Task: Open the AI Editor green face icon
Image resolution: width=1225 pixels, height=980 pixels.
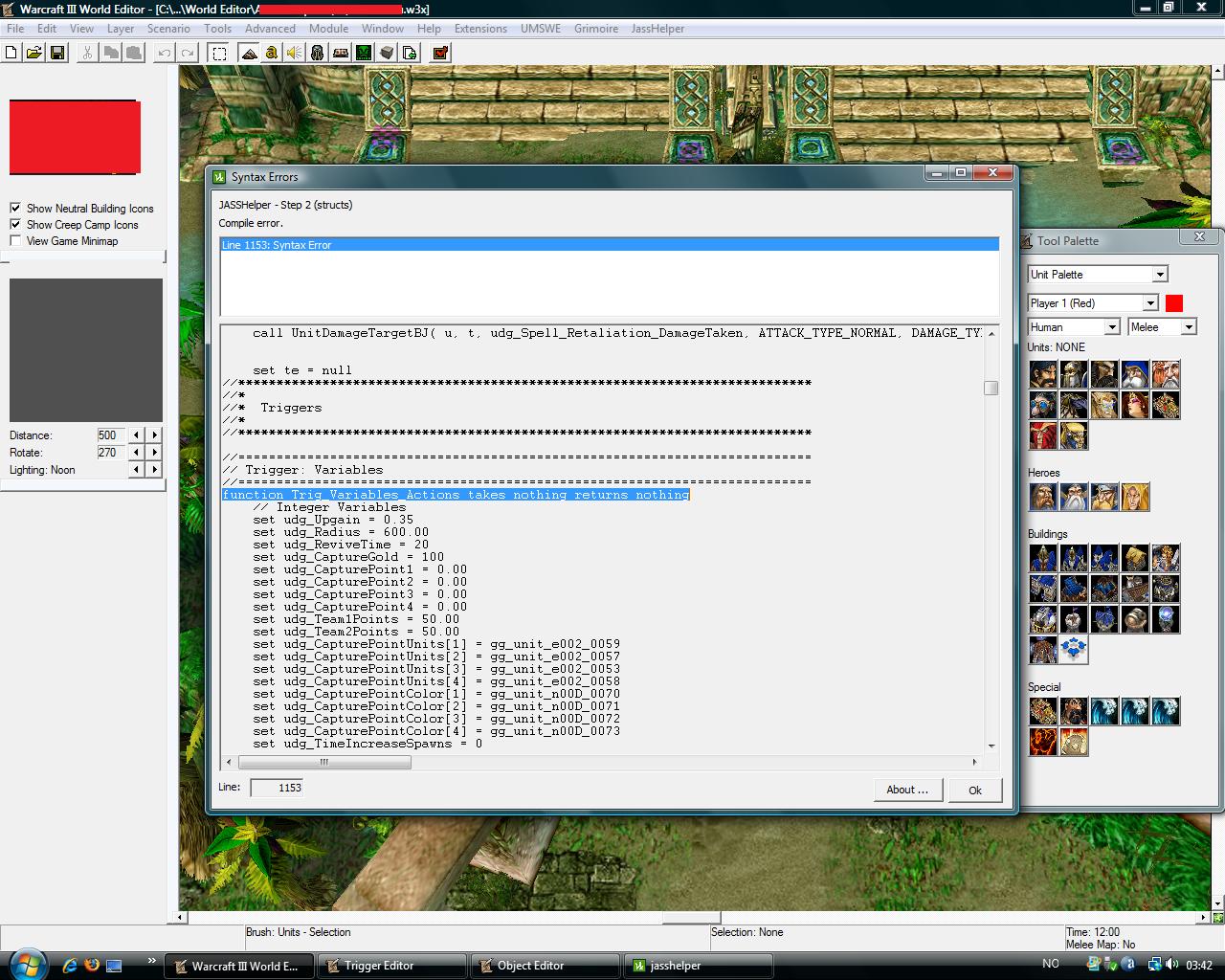Action: pos(364,53)
